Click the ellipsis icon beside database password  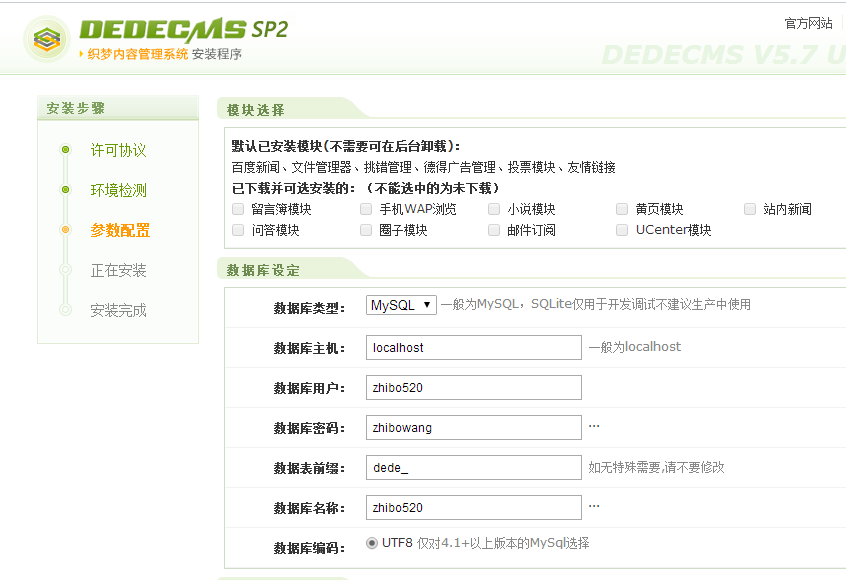click(594, 426)
